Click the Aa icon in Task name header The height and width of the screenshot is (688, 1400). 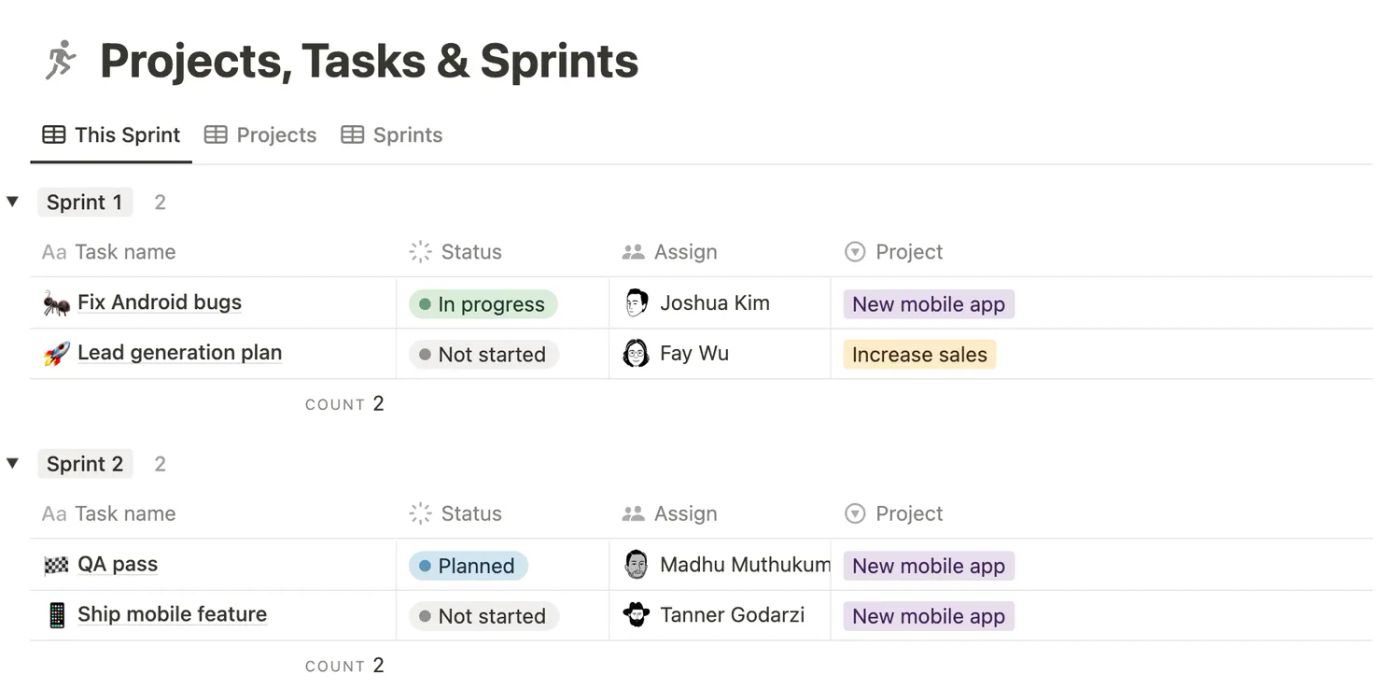tap(54, 251)
